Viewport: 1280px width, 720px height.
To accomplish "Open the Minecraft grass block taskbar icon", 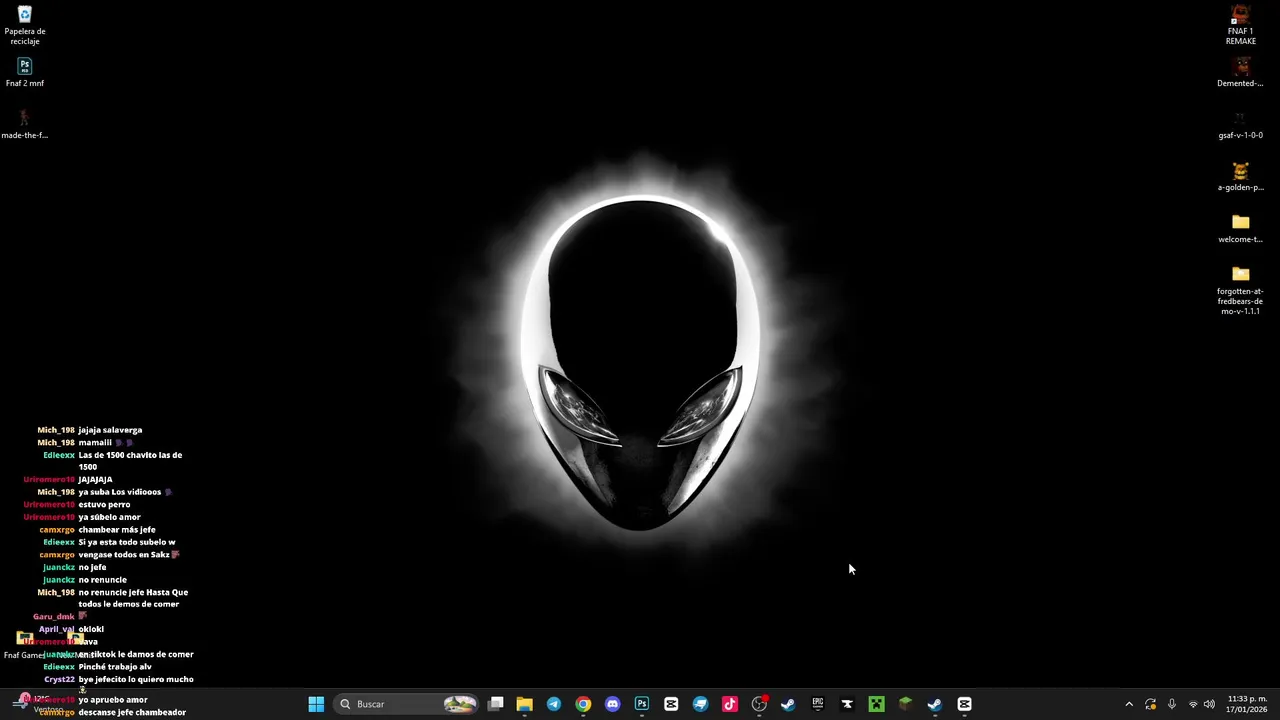I will [905, 704].
